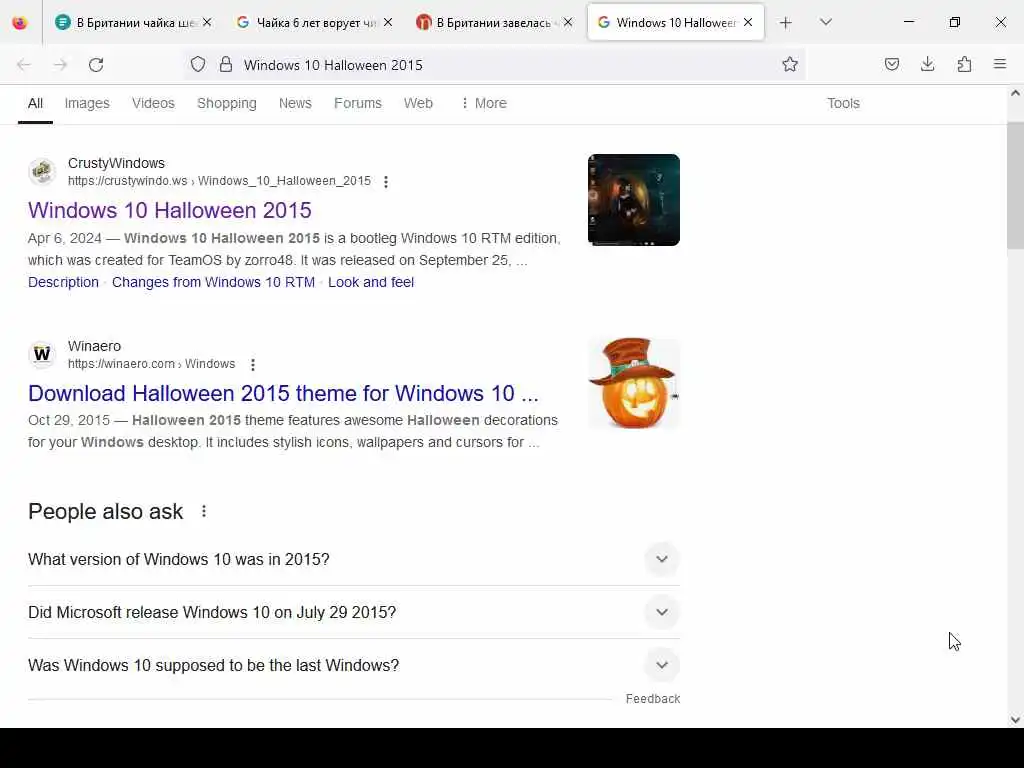Image resolution: width=1024 pixels, height=768 pixels.
Task: Switch to Videos search results
Action: 153,103
